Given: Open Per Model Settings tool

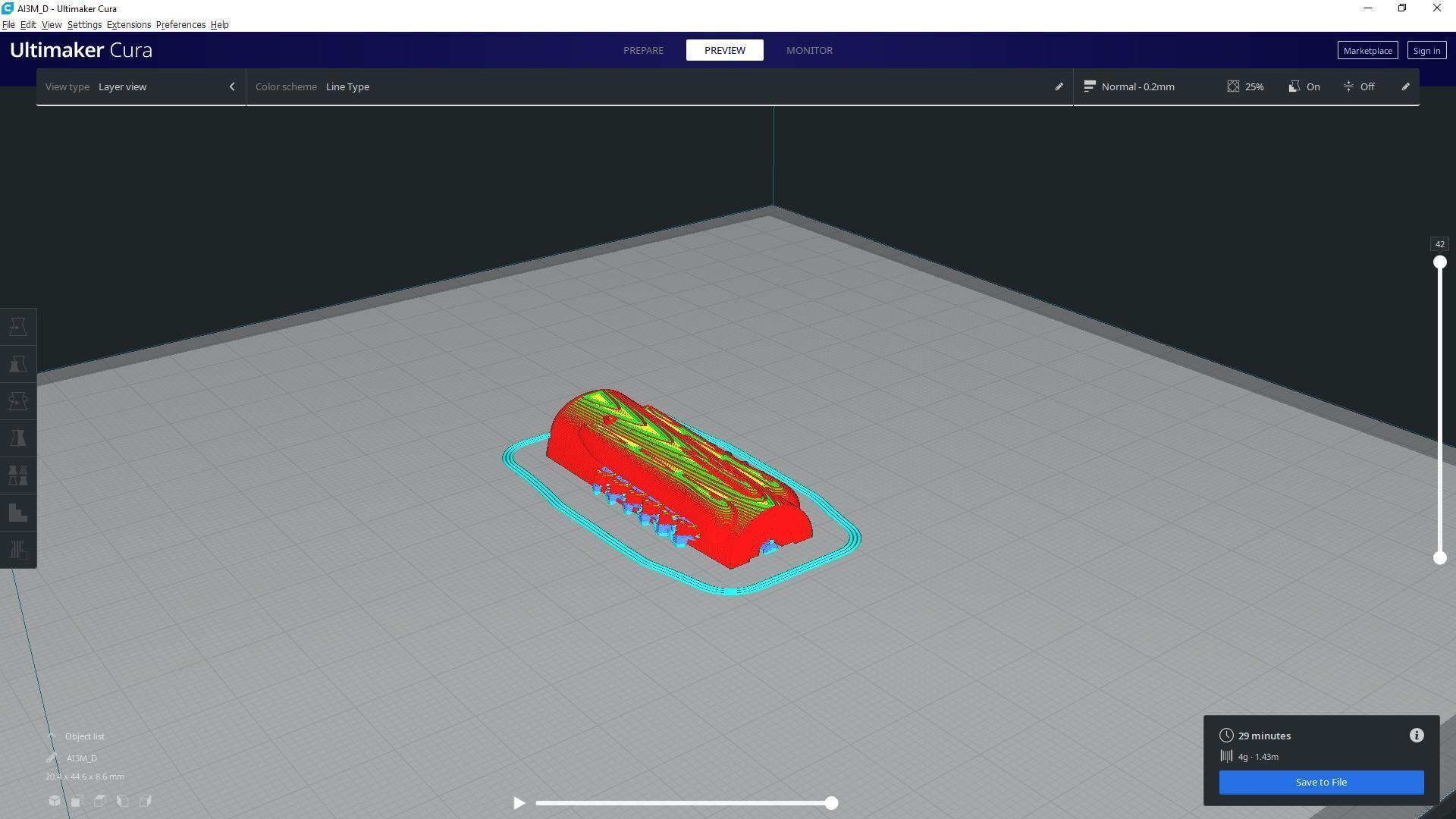Looking at the screenshot, I should pos(18,475).
